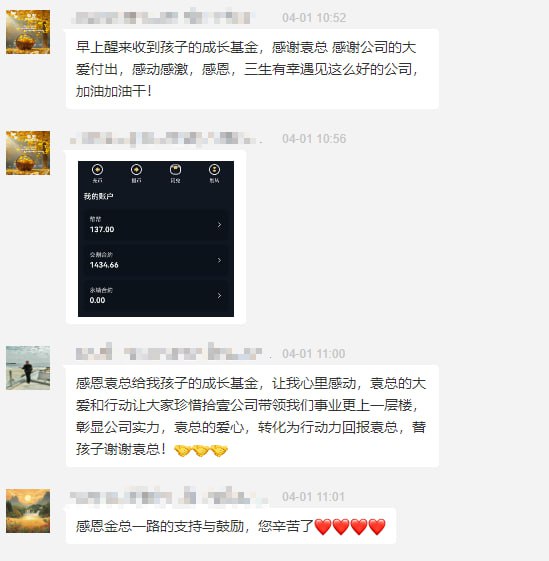549x561 pixels.
Task: Open the sunset landscape avatar at 11:01
Action: click(28, 511)
